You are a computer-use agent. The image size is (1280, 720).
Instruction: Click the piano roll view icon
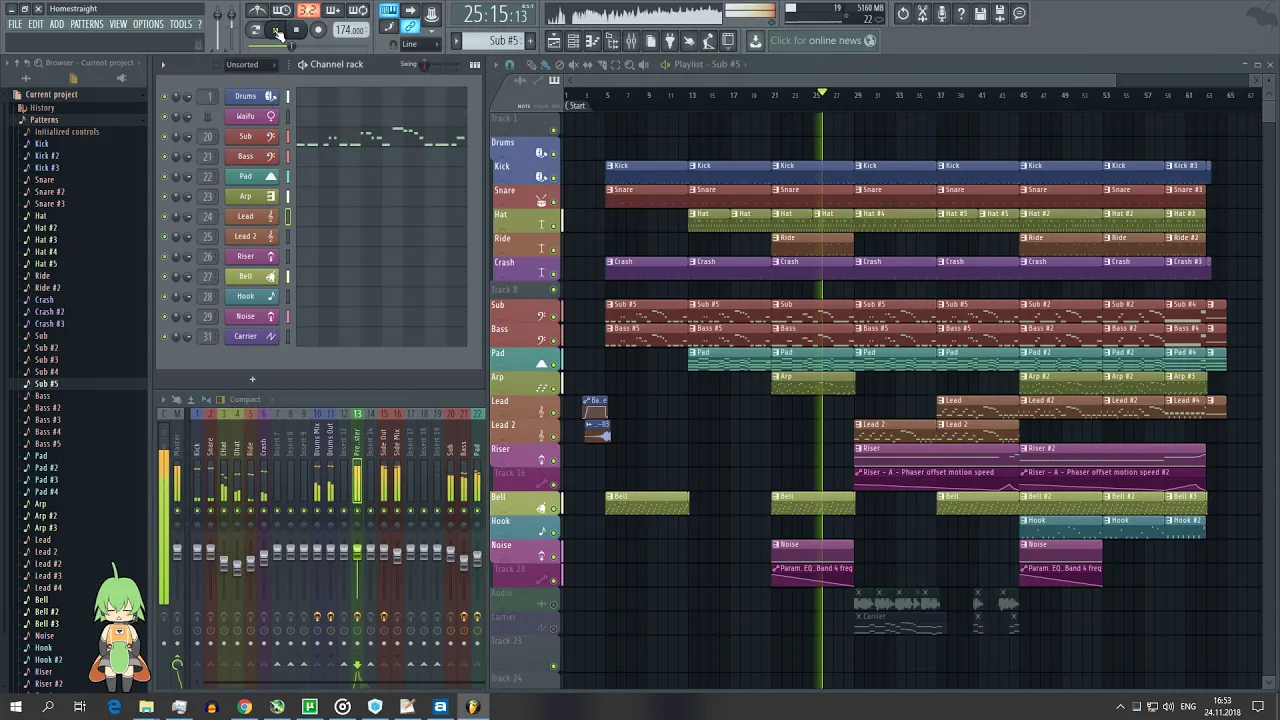click(x=592, y=41)
